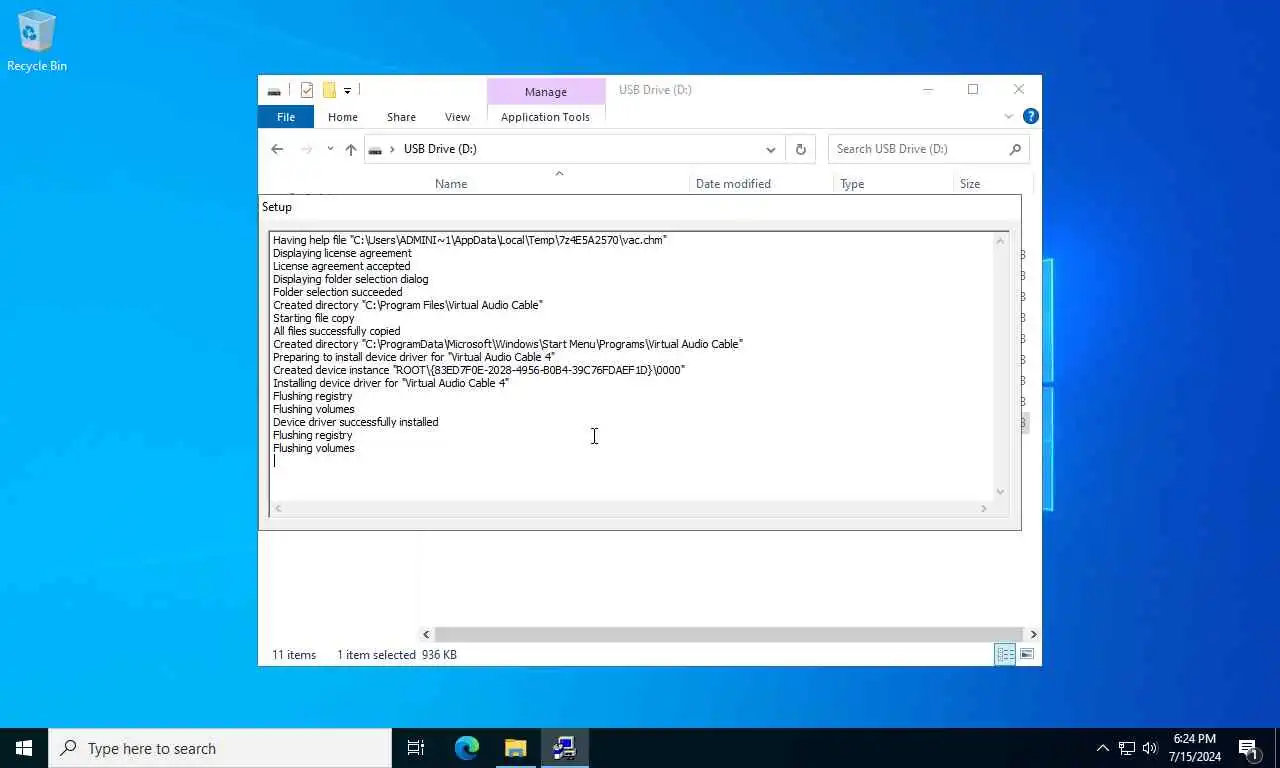The width and height of the screenshot is (1280, 768).
Task: Click the Properties checkmark quick access icon
Action: click(x=307, y=90)
